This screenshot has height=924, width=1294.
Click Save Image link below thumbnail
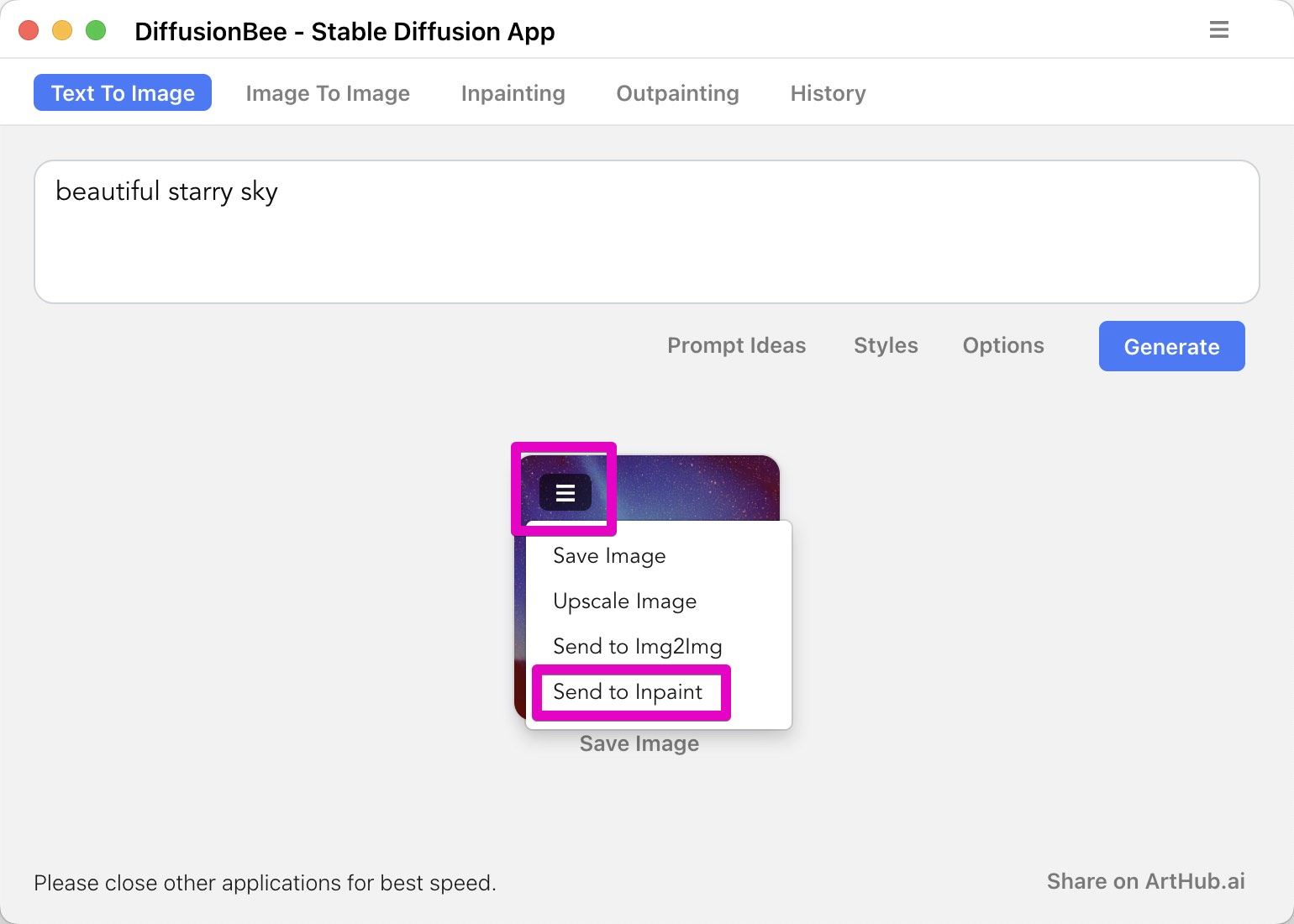pos(639,744)
